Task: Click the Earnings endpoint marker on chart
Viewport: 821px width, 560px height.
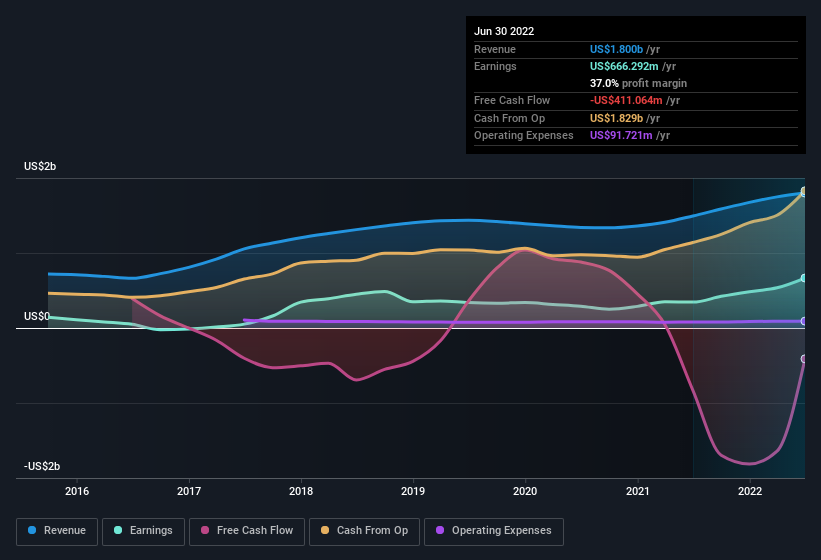Action: [804, 279]
